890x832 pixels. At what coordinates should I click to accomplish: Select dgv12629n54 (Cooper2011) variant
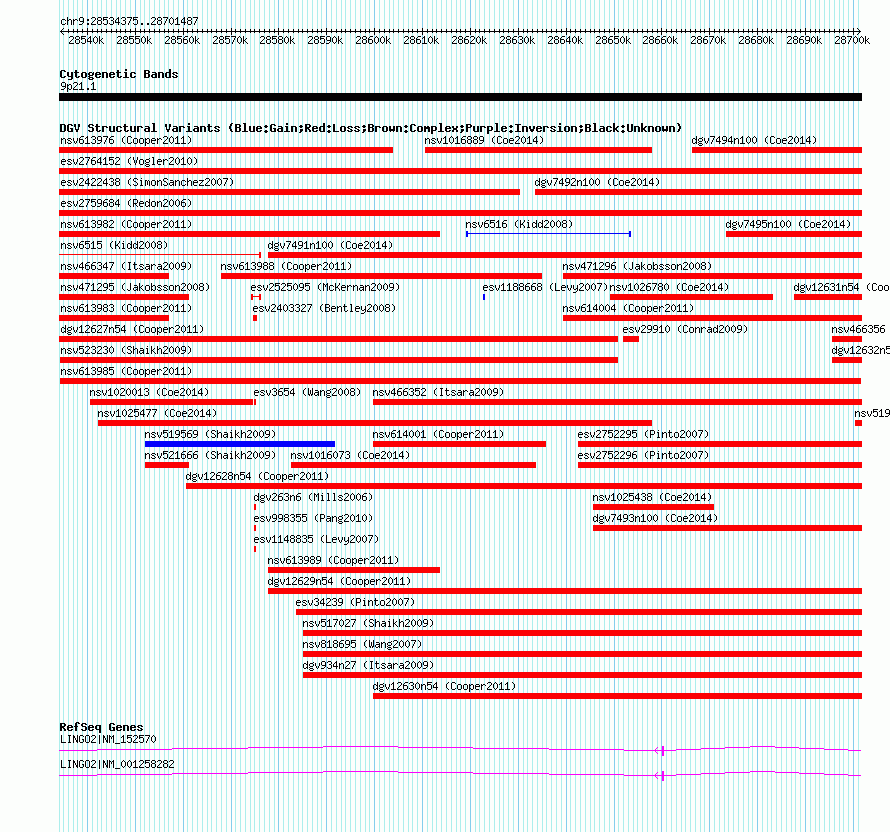[x=565, y=591]
